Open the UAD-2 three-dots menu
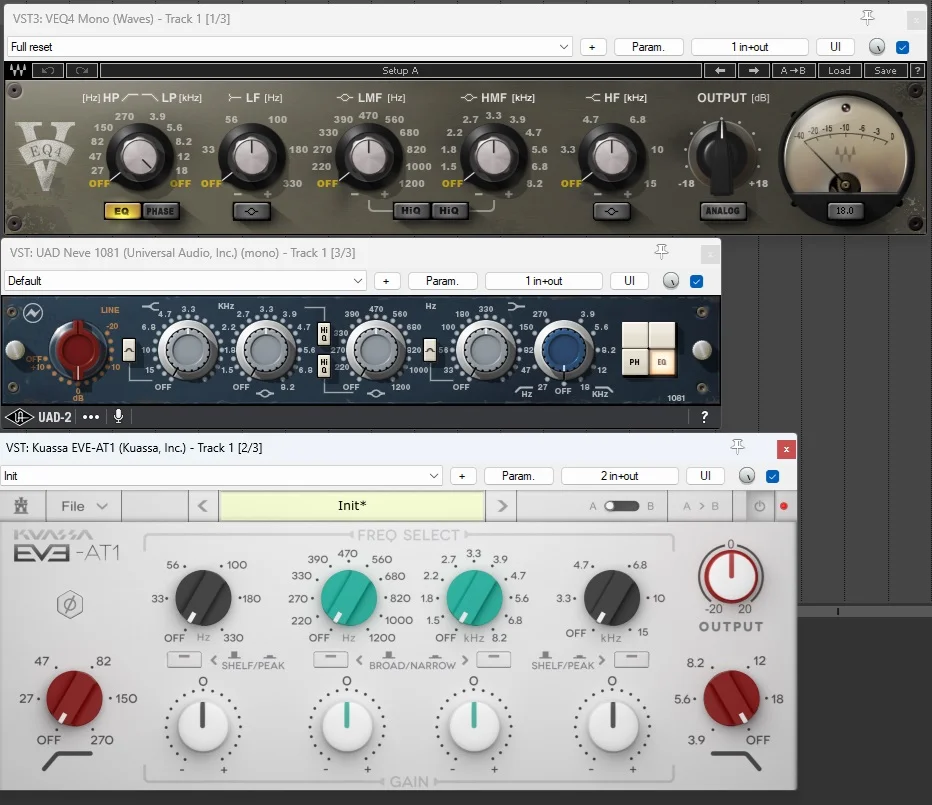 point(91,417)
